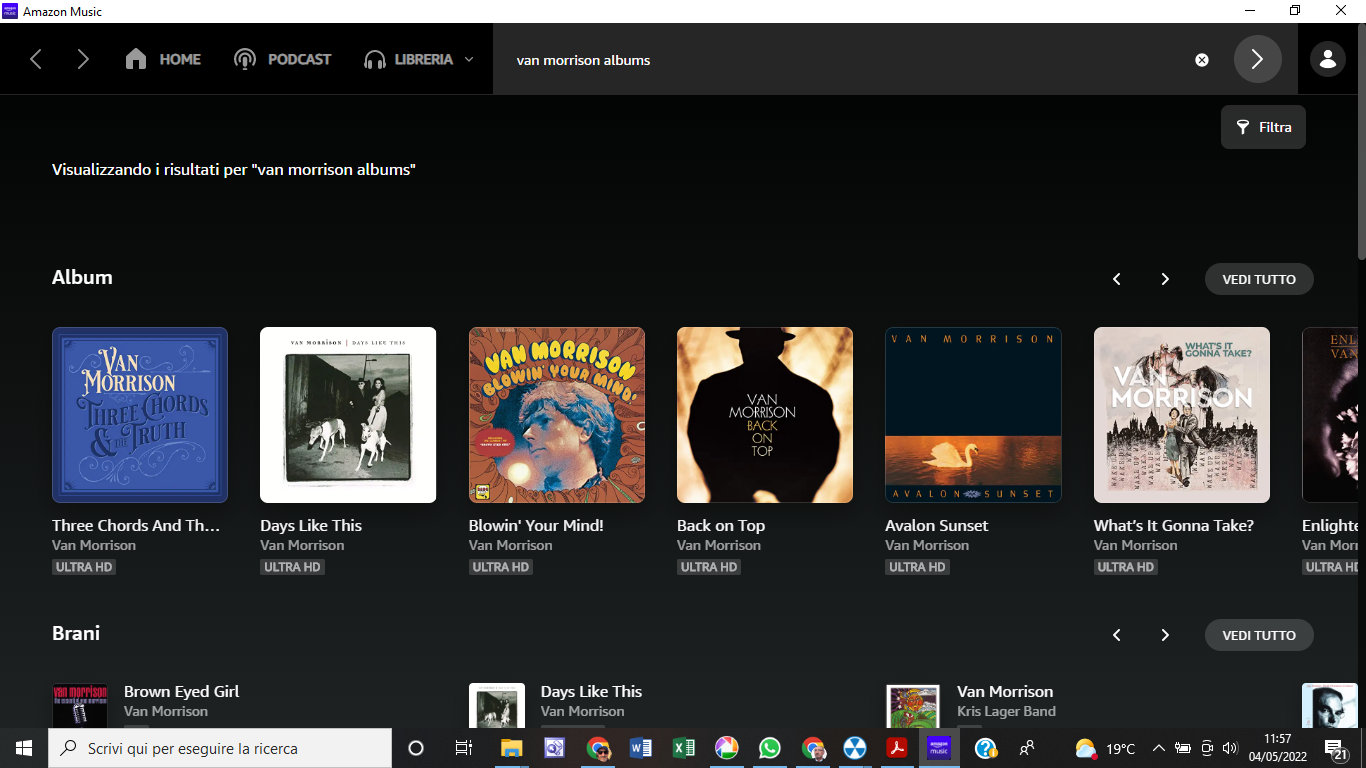Open the user profile account icon
Viewport: 1366px width, 768px height.
coord(1328,59)
